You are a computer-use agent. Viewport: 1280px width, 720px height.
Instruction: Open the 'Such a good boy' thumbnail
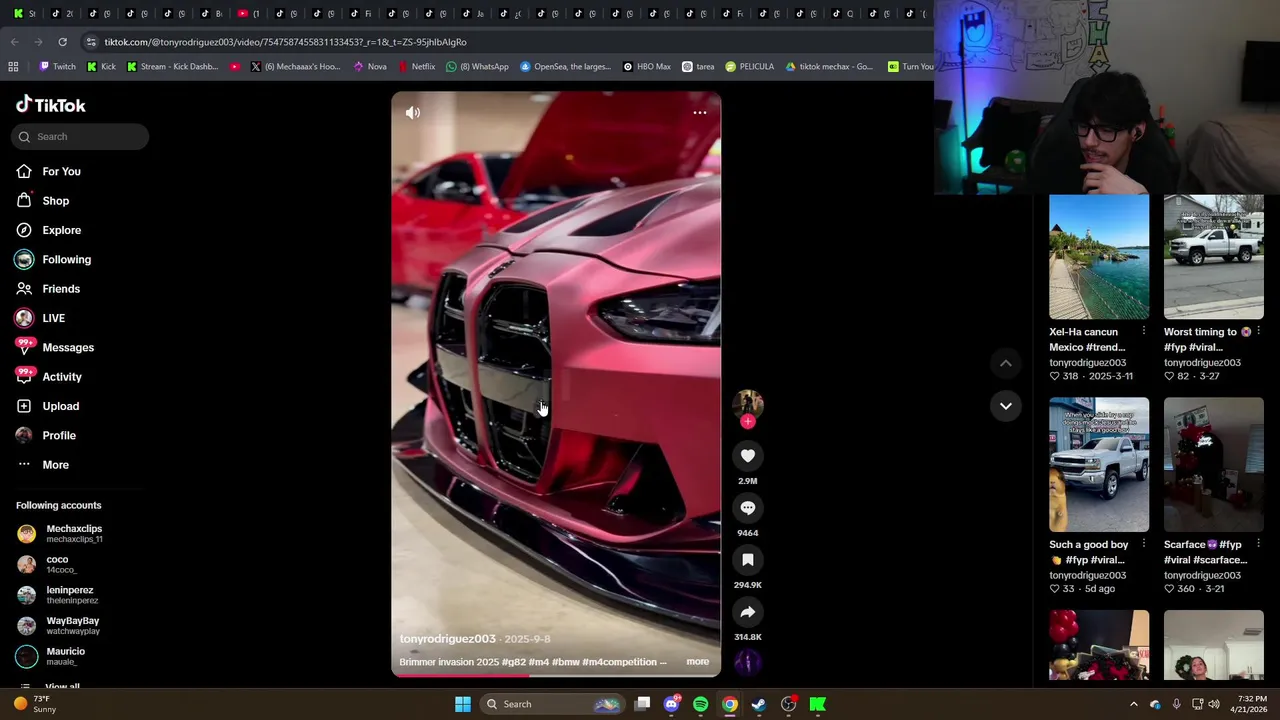(x=1099, y=465)
